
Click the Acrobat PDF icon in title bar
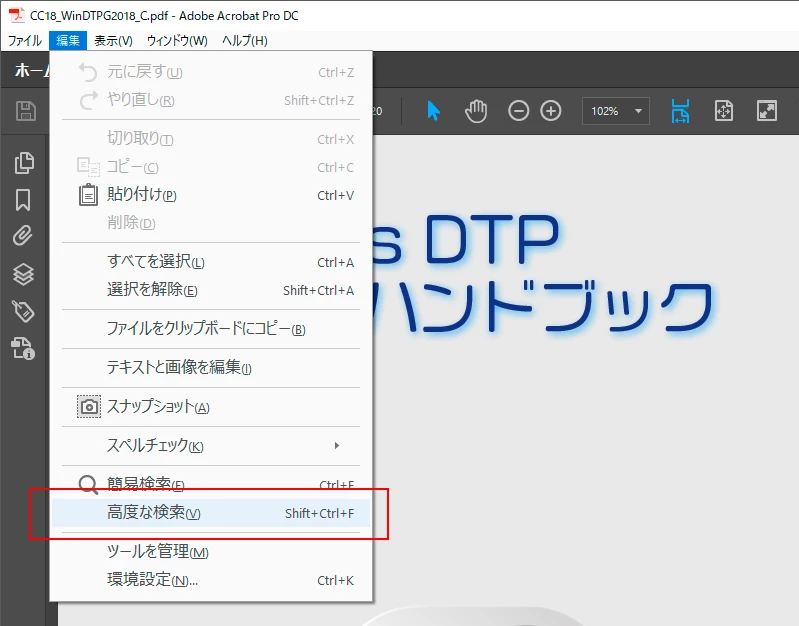click(x=17, y=15)
